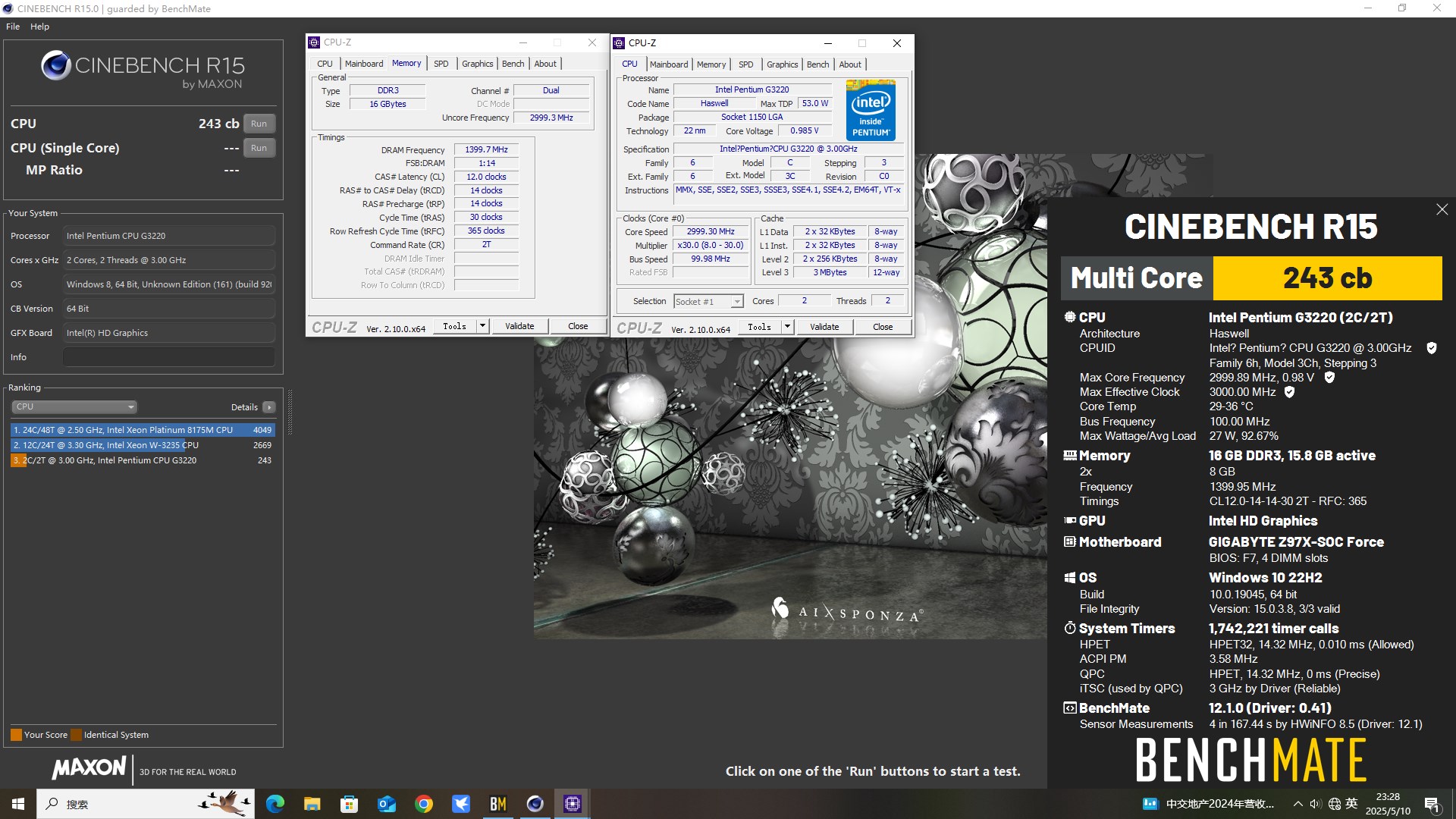Open the Help menu in Cinebench

(x=39, y=26)
